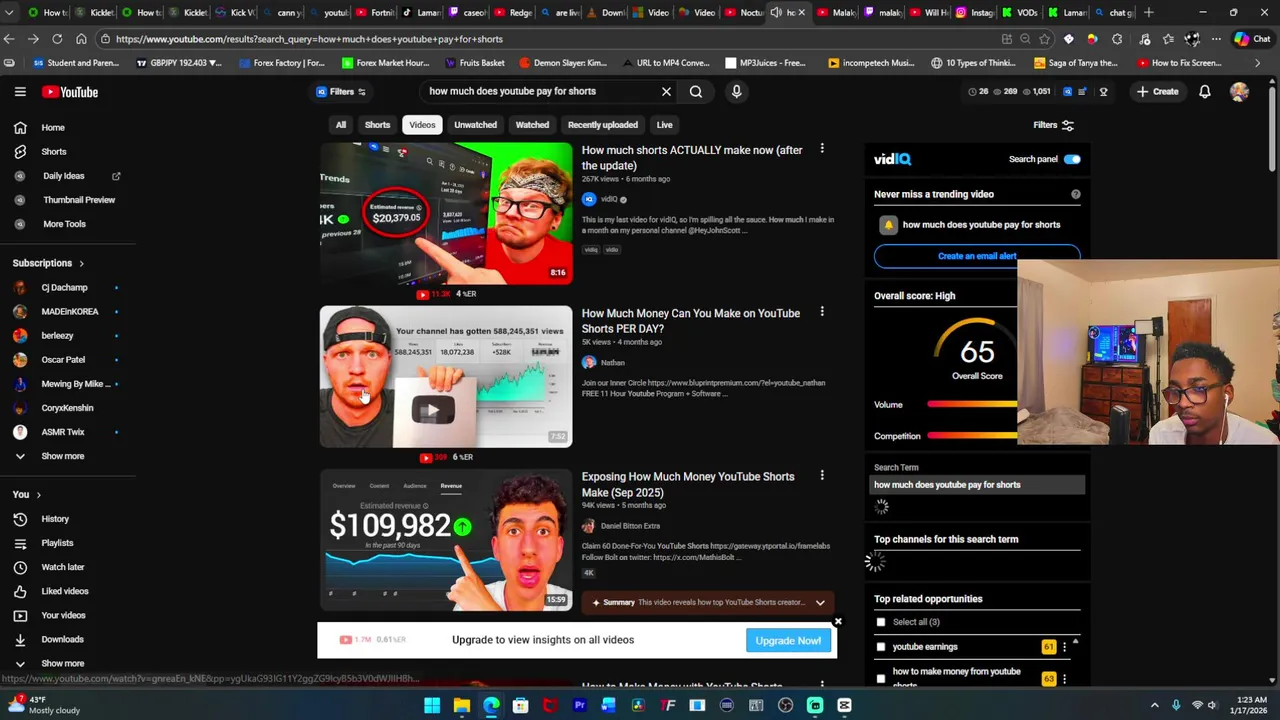Expand the video Summary chevron
1280x720 pixels.
pos(820,603)
